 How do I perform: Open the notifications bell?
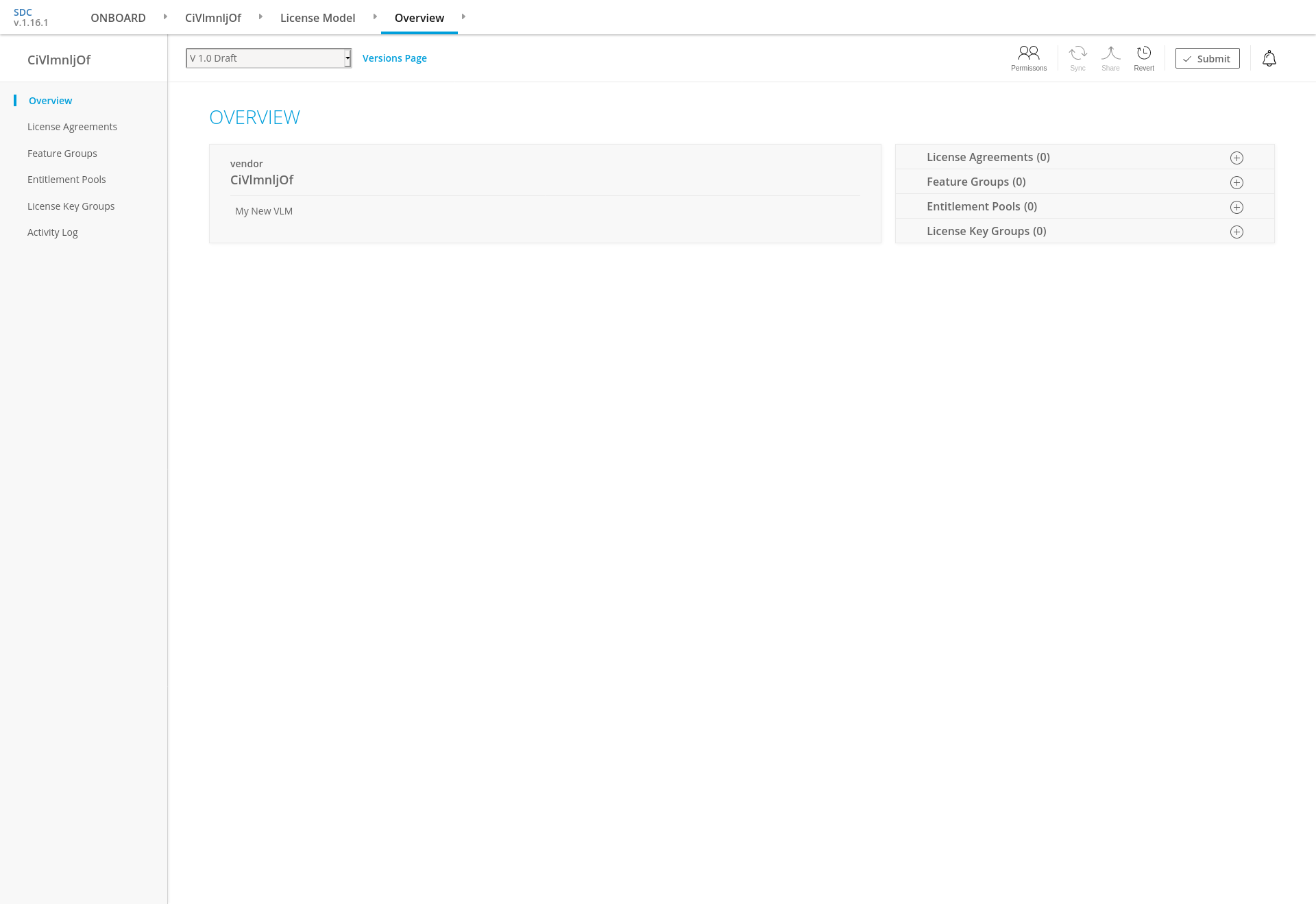[1269, 59]
